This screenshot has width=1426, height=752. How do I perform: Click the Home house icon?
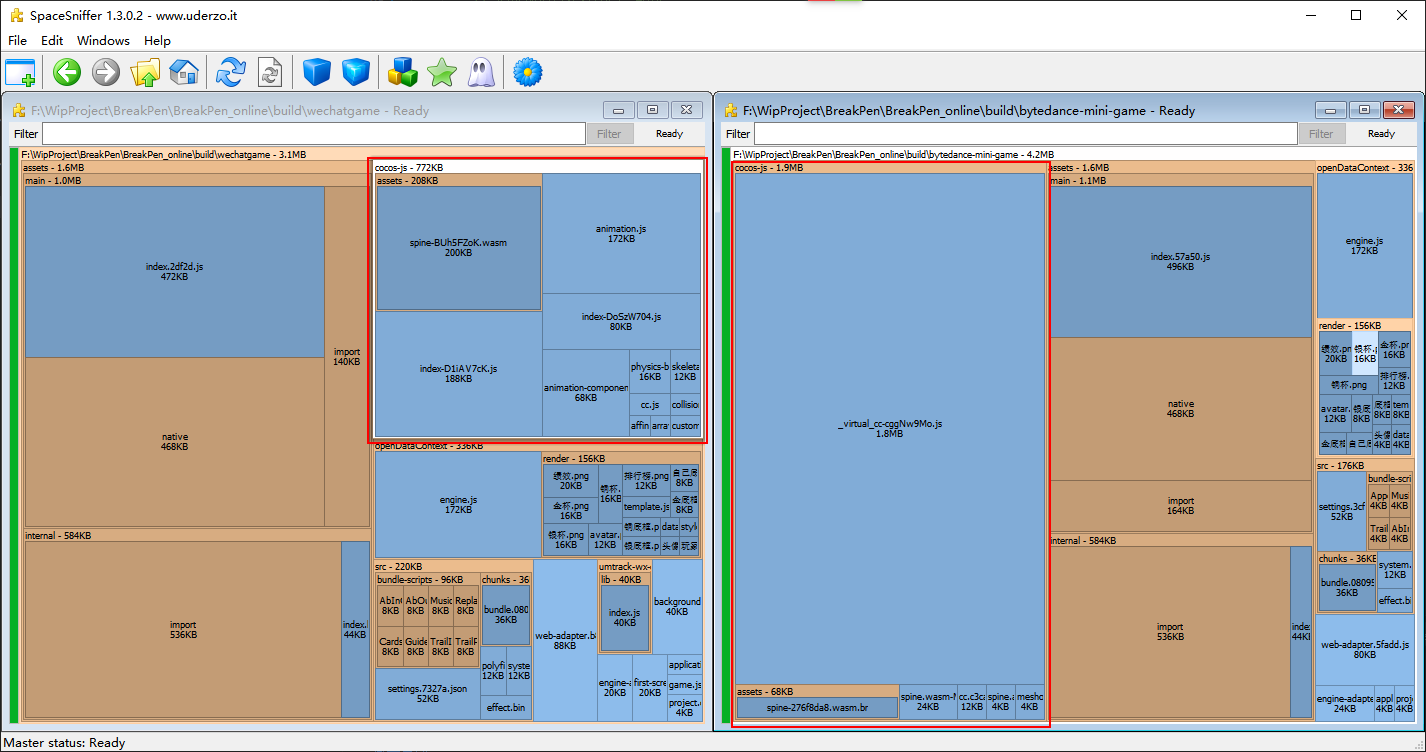pyautogui.click(x=183, y=72)
